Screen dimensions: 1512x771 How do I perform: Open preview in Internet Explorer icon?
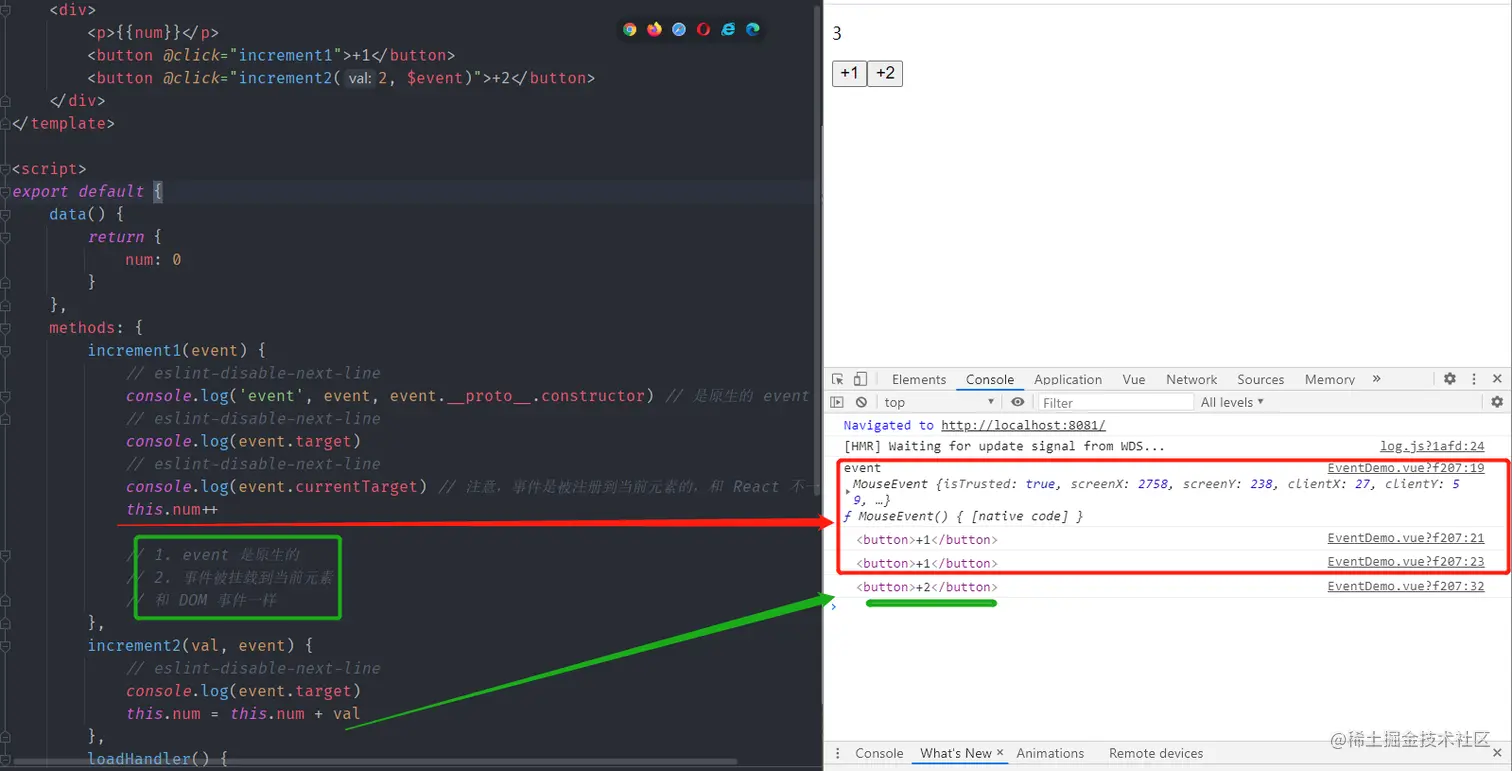tap(728, 29)
